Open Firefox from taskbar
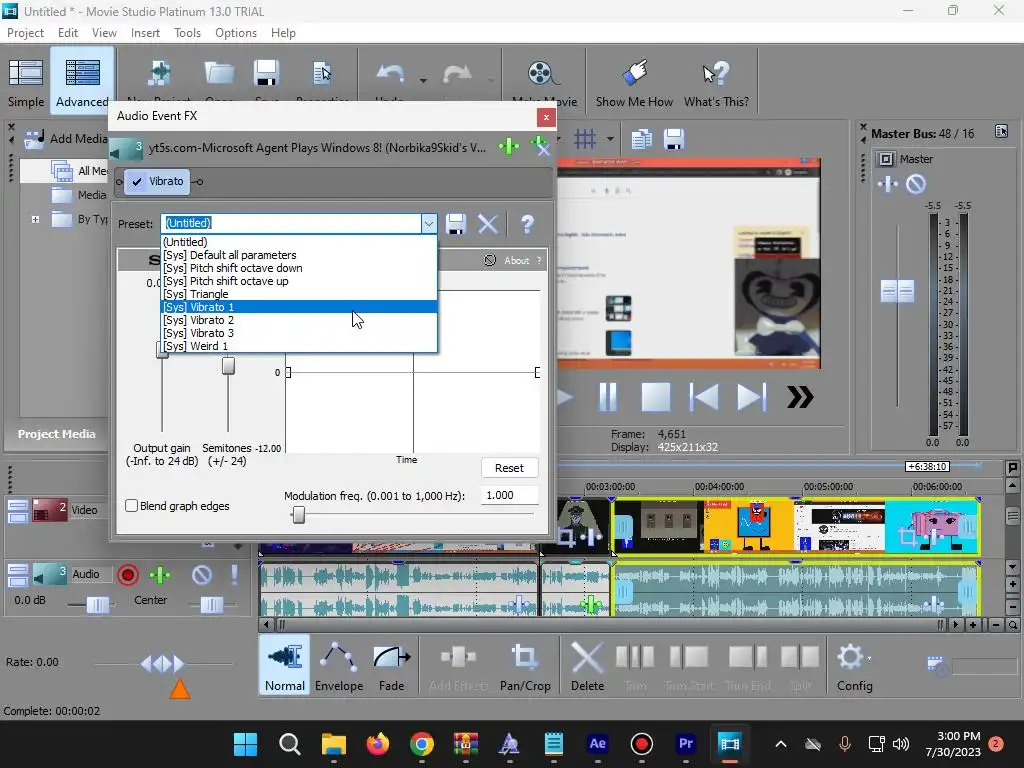 tap(377, 744)
